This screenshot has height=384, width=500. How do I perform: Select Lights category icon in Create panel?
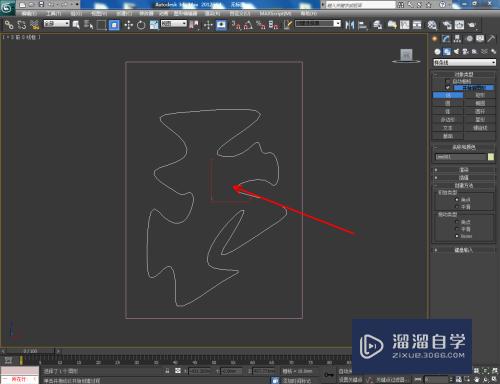[456, 52]
